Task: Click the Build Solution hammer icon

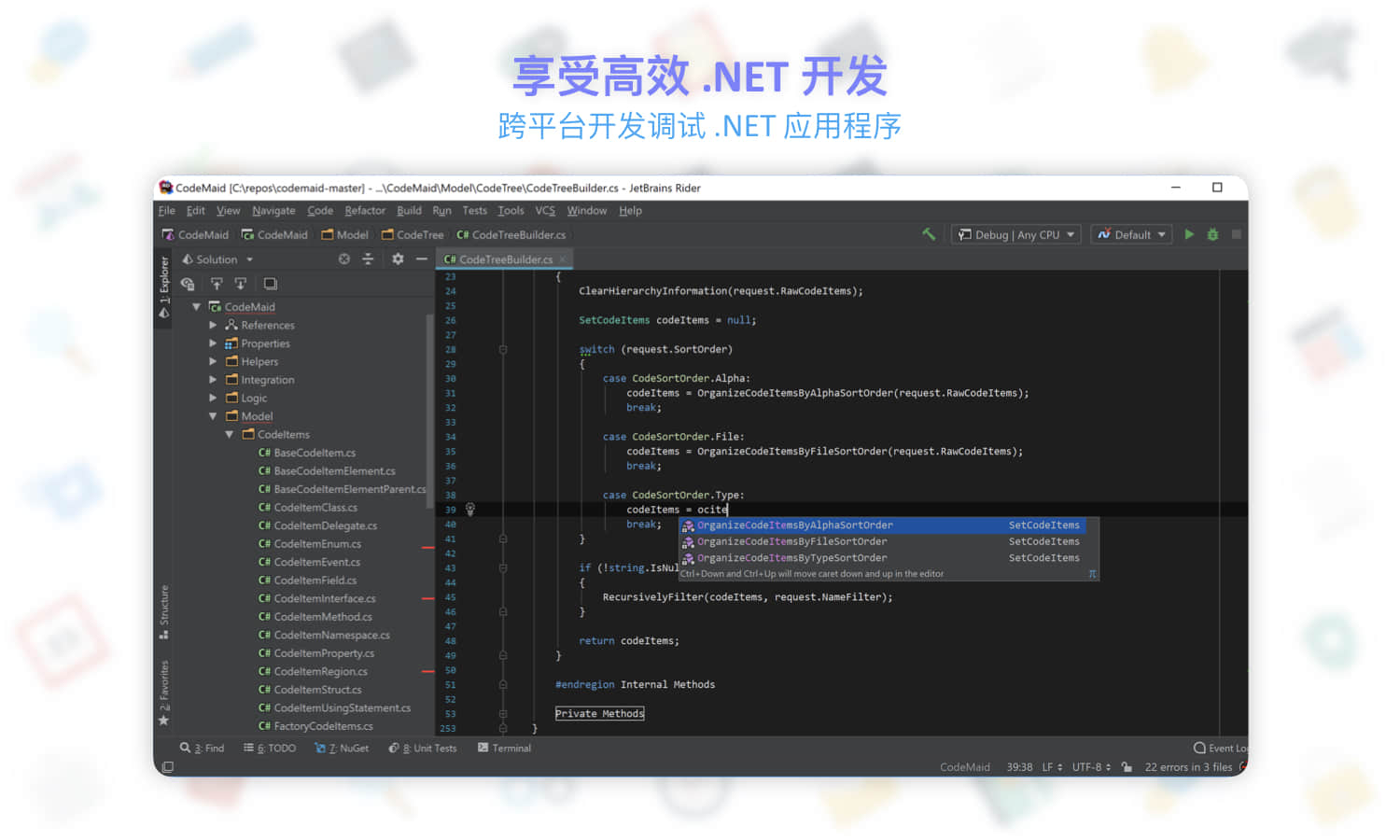Action: pos(929,234)
